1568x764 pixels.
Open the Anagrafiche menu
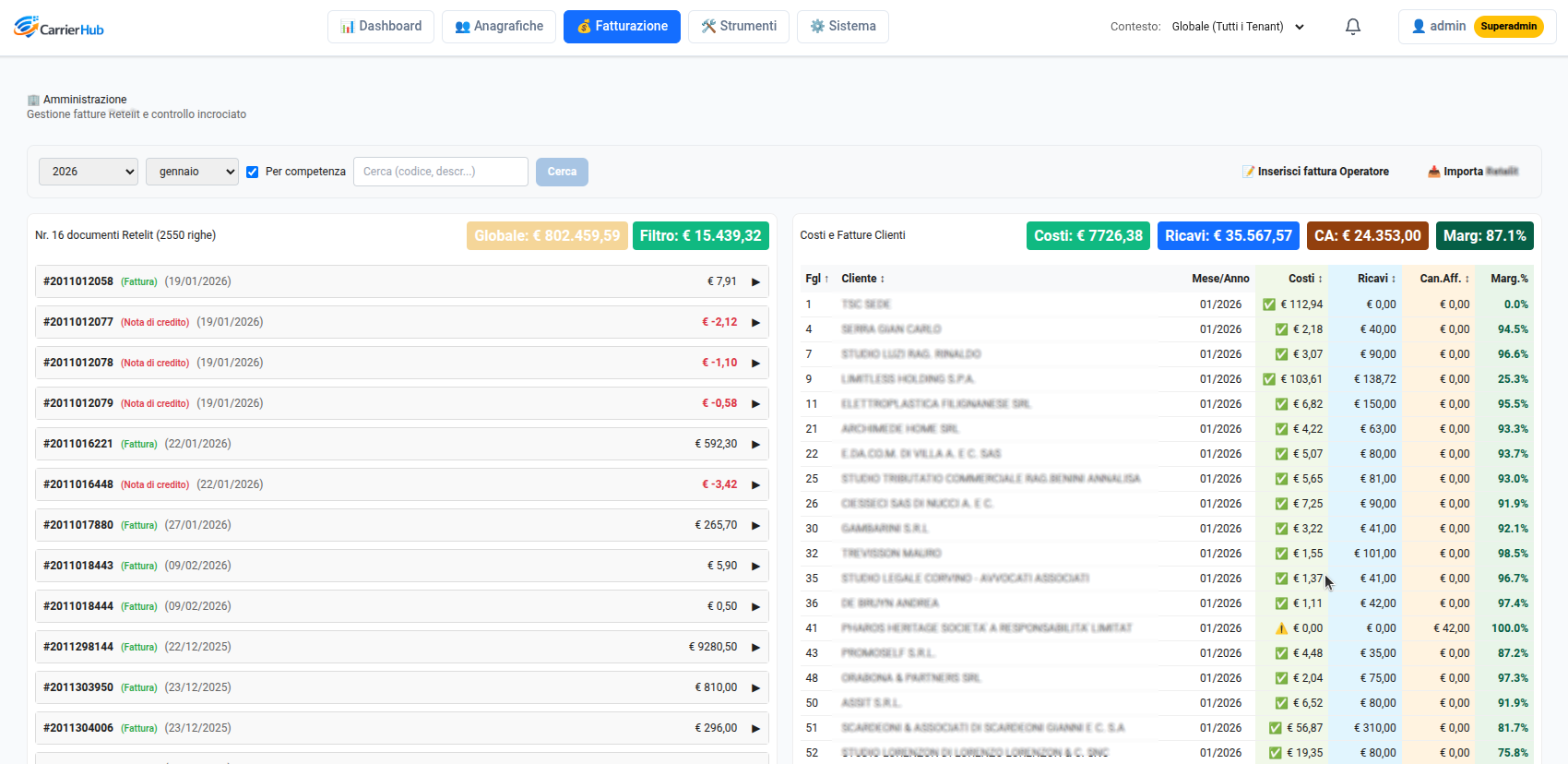click(499, 27)
